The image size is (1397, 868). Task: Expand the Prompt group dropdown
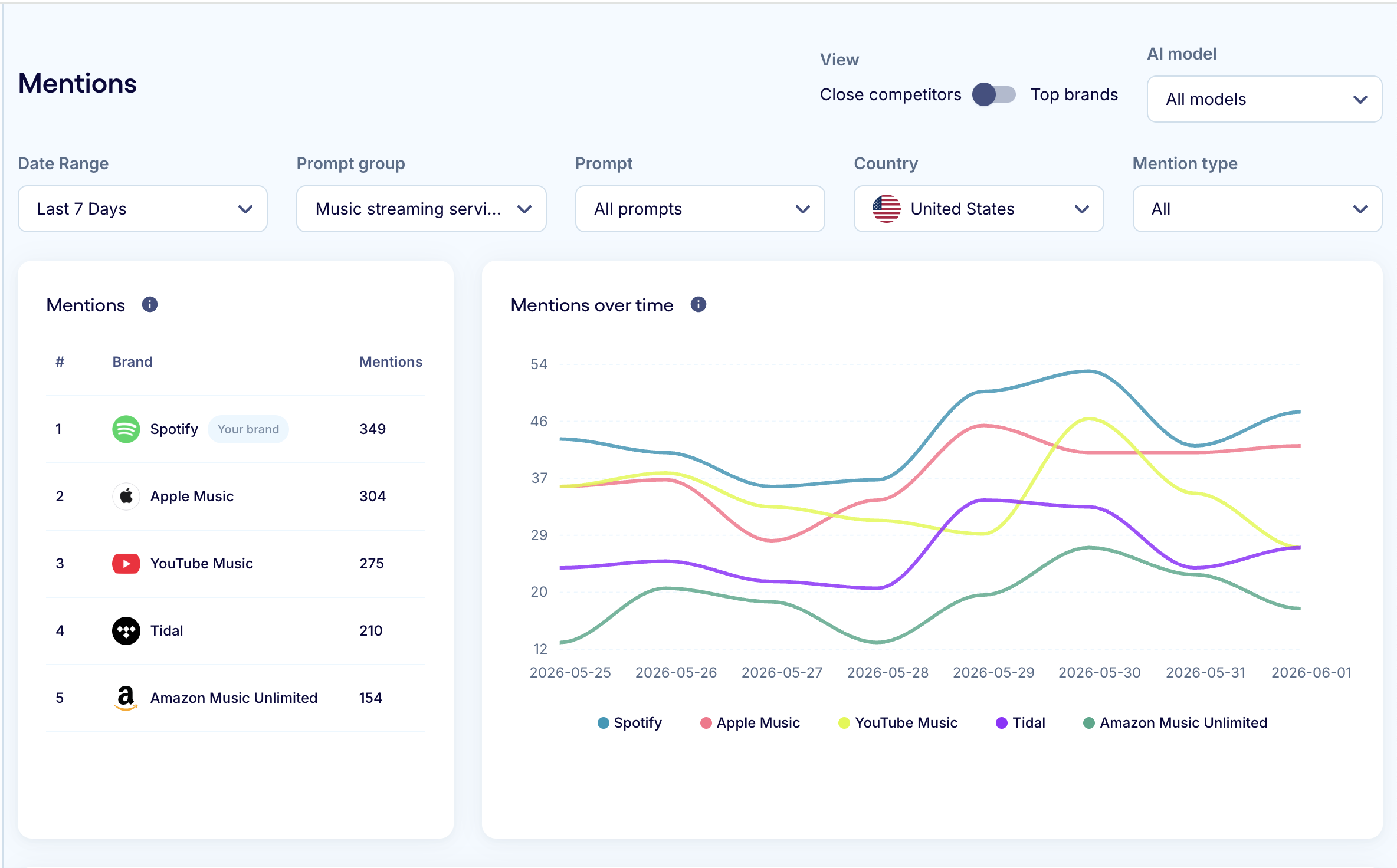[421, 209]
